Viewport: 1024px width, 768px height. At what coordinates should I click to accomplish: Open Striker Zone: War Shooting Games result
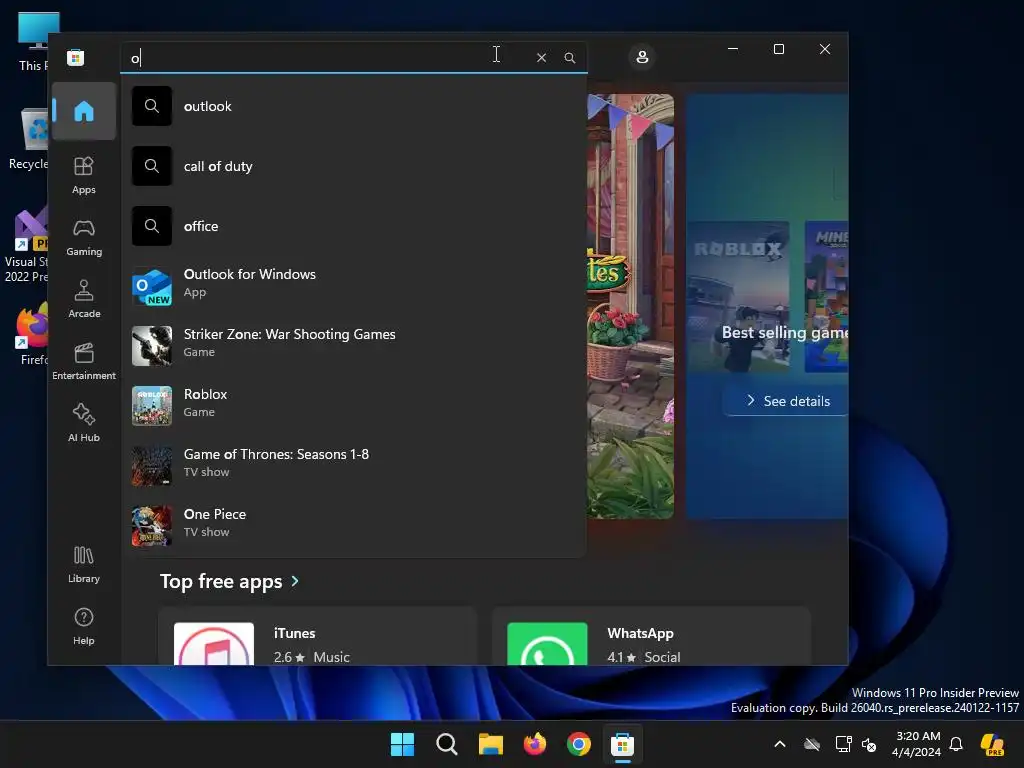(x=353, y=345)
